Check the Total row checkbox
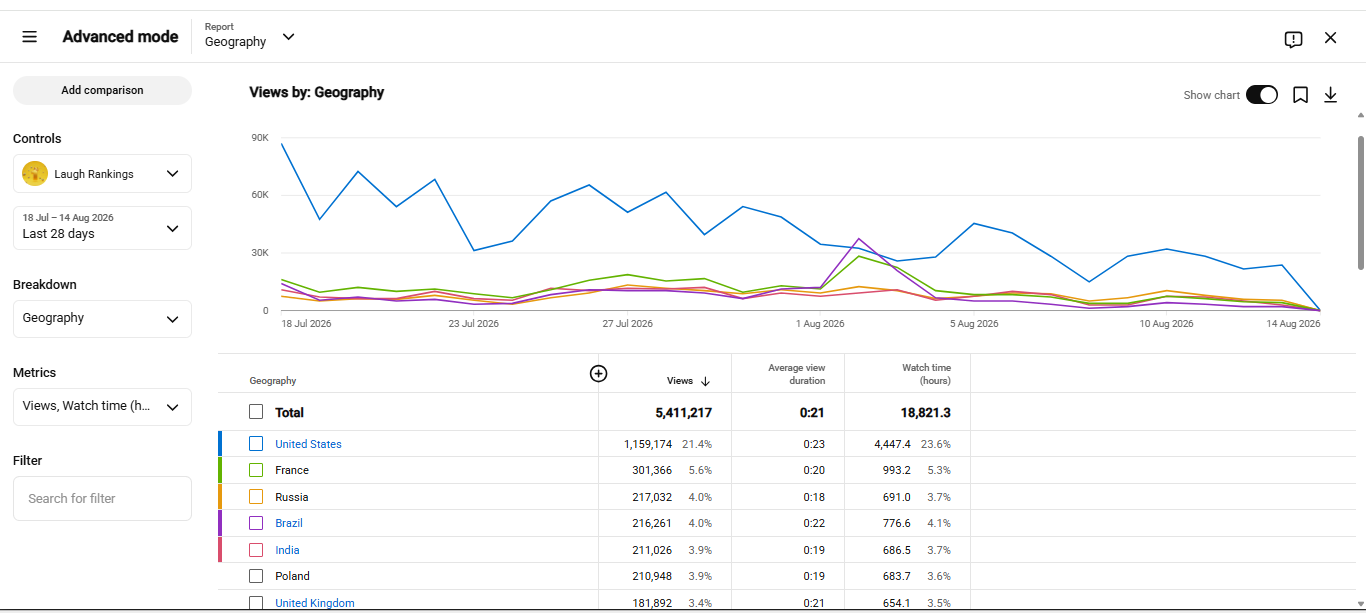 (x=256, y=412)
